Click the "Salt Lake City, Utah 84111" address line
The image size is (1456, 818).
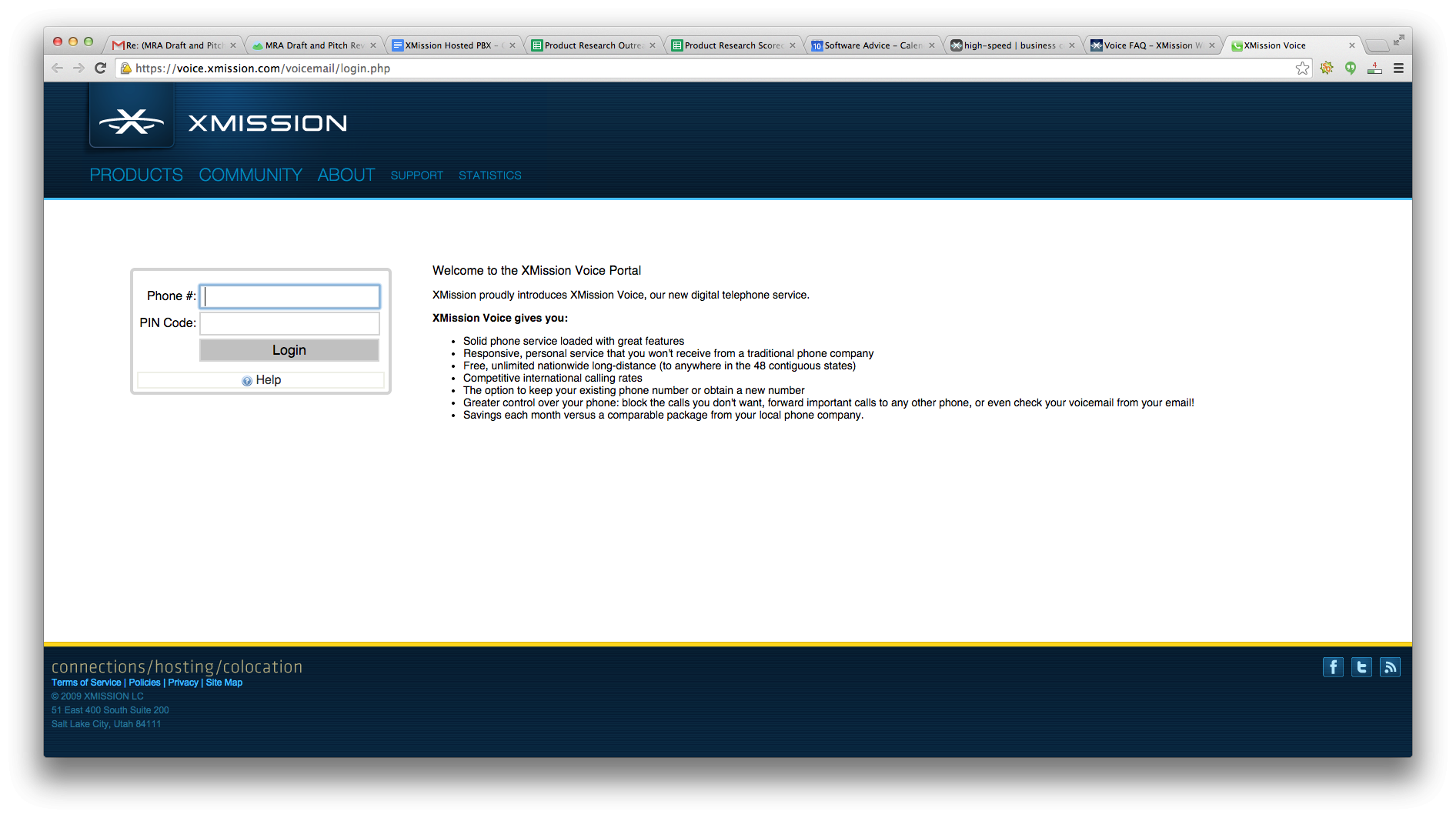pyautogui.click(x=106, y=724)
